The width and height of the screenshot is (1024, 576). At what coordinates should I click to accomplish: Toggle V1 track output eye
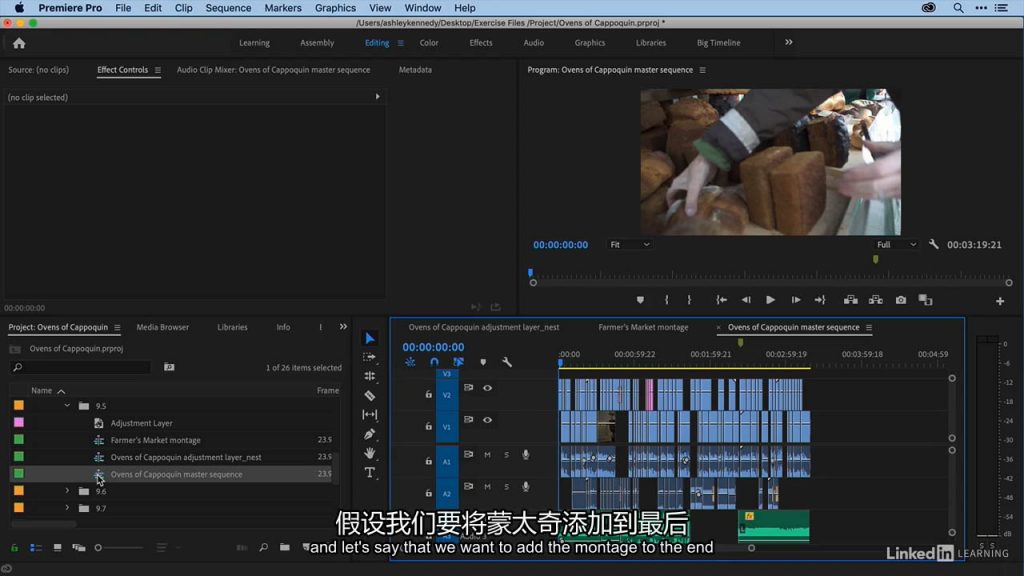(487, 420)
